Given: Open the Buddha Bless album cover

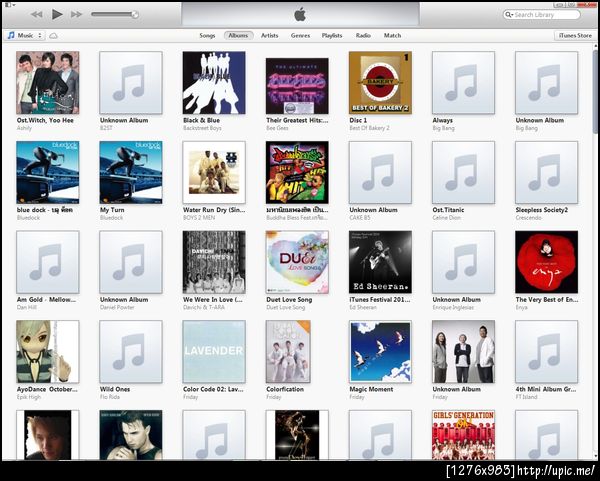Looking at the screenshot, I should pyautogui.click(x=297, y=172).
